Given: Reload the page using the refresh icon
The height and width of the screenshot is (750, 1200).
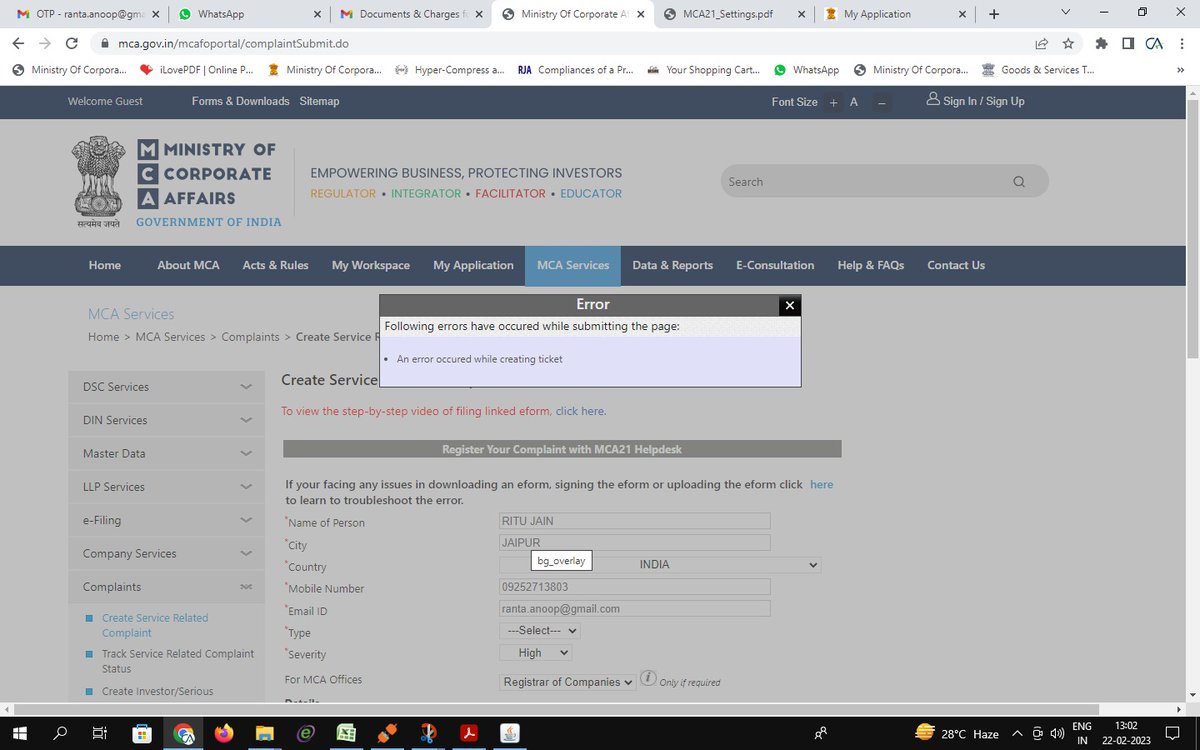Looking at the screenshot, I should click(x=70, y=44).
